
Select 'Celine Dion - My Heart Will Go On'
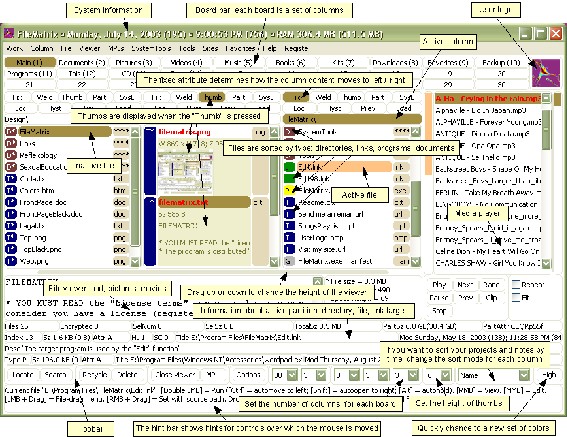pyautogui.click(x=487, y=251)
